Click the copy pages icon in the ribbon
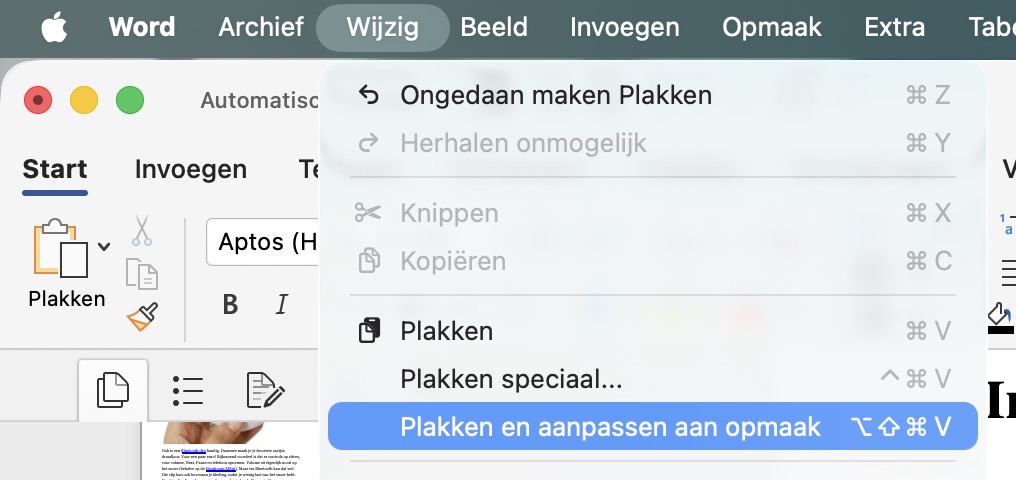 coord(141,273)
